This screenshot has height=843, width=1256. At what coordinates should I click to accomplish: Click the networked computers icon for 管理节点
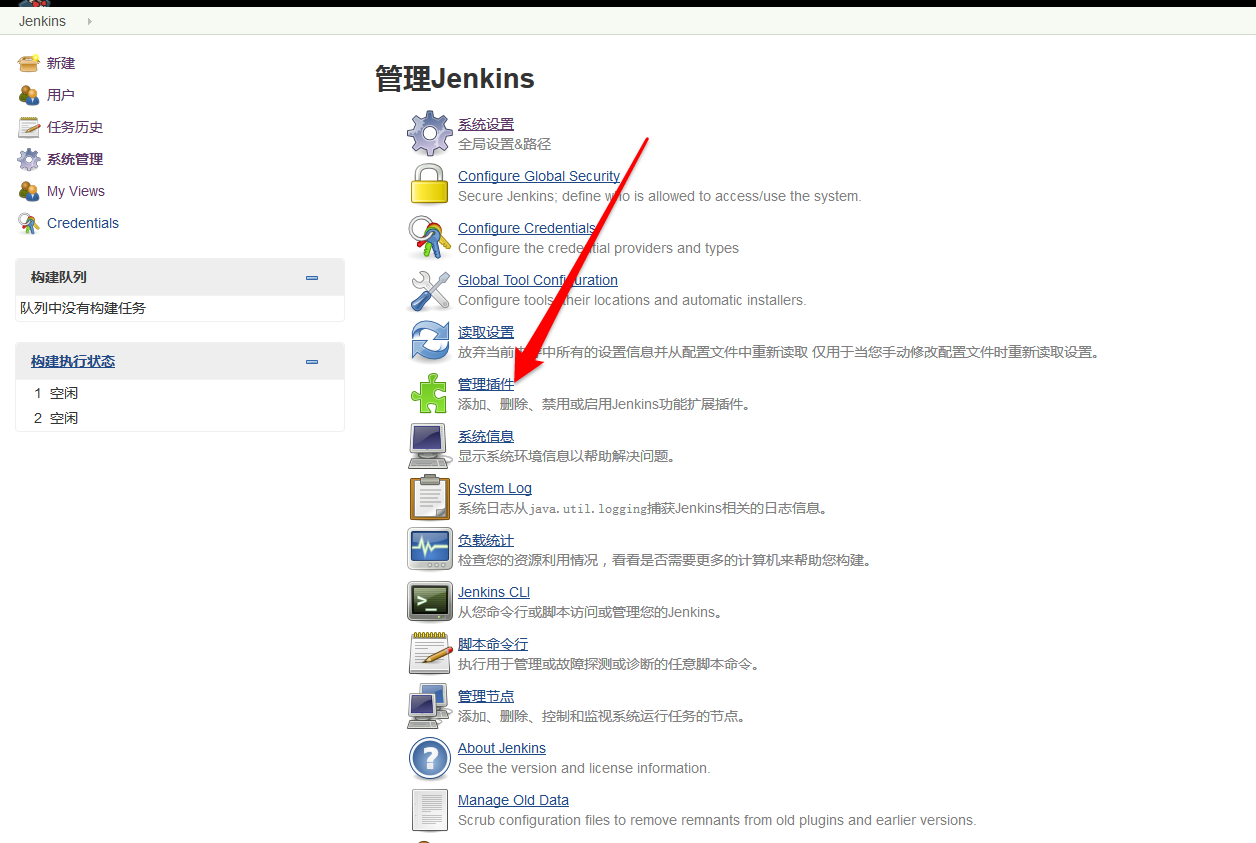pos(430,705)
